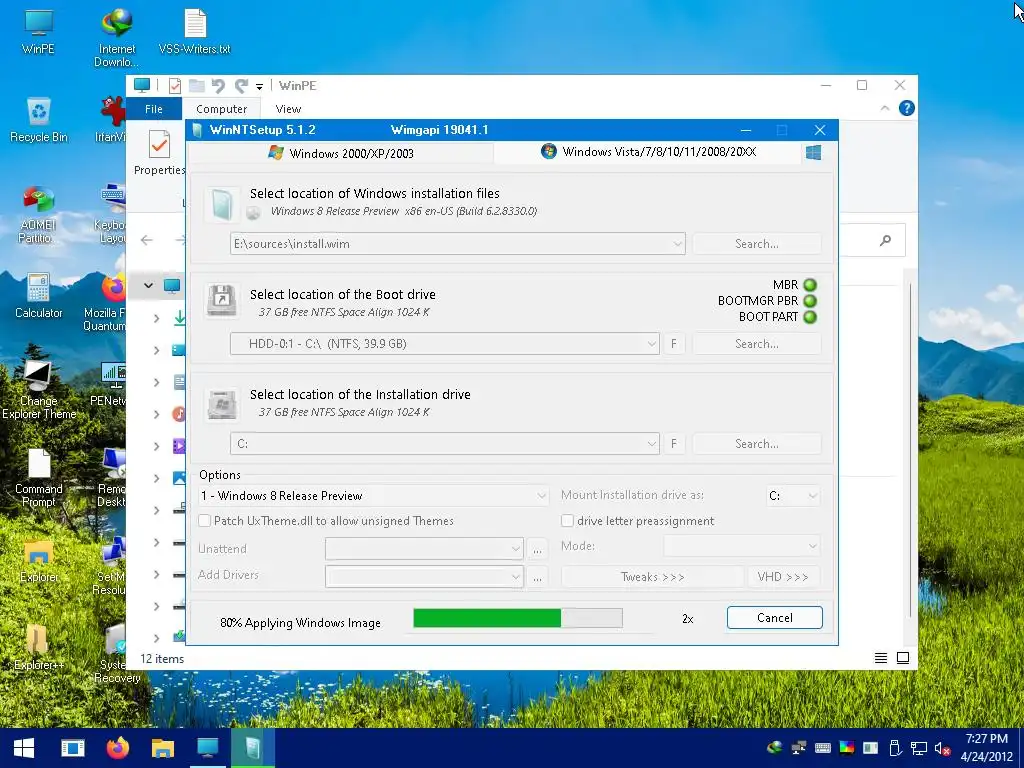Image resolution: width=1024 pixels, height=768 pixels.
Task: Click Properties icon in WinPE ribbon
Action: tap(159, 145)
